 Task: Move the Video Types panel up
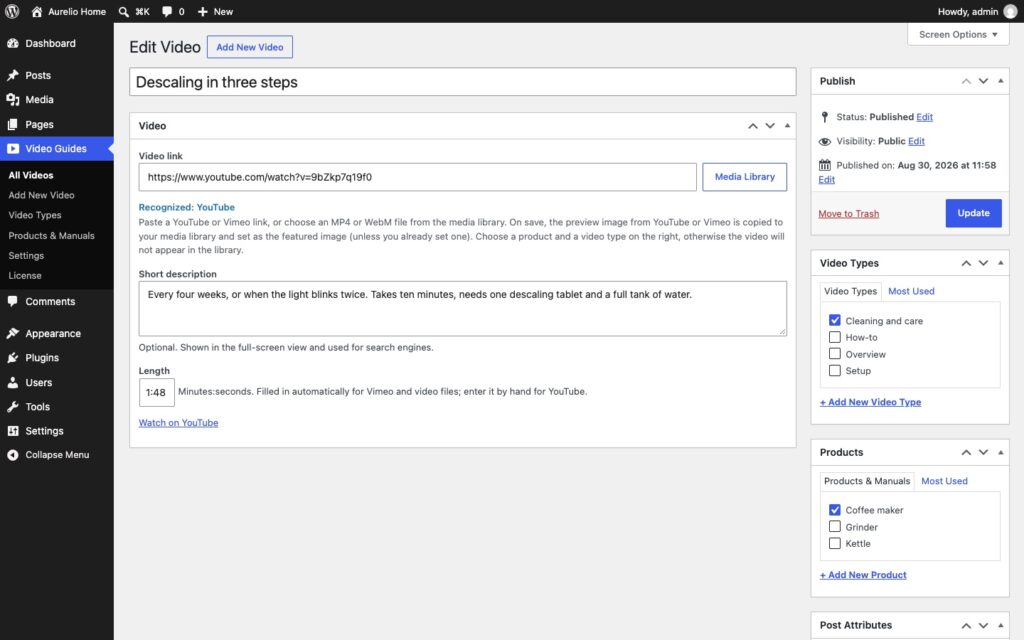[966, 263]
